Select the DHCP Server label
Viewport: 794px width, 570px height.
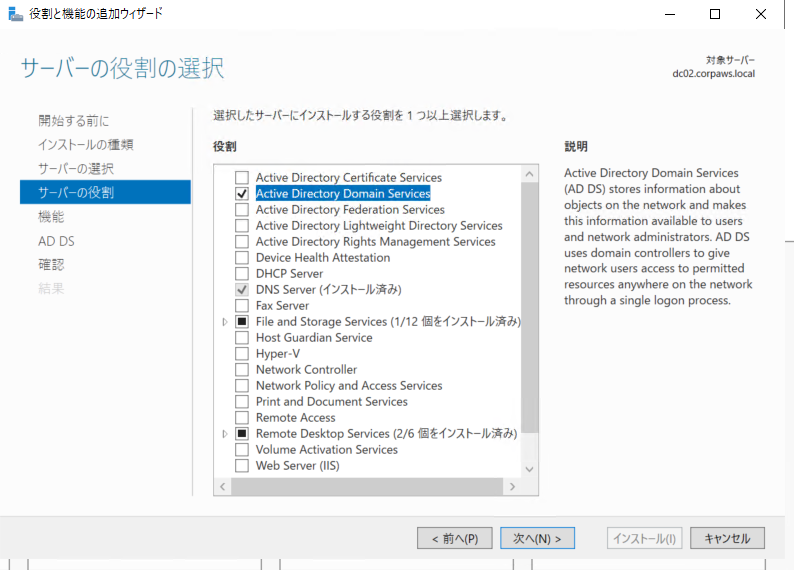pos(289,273)
